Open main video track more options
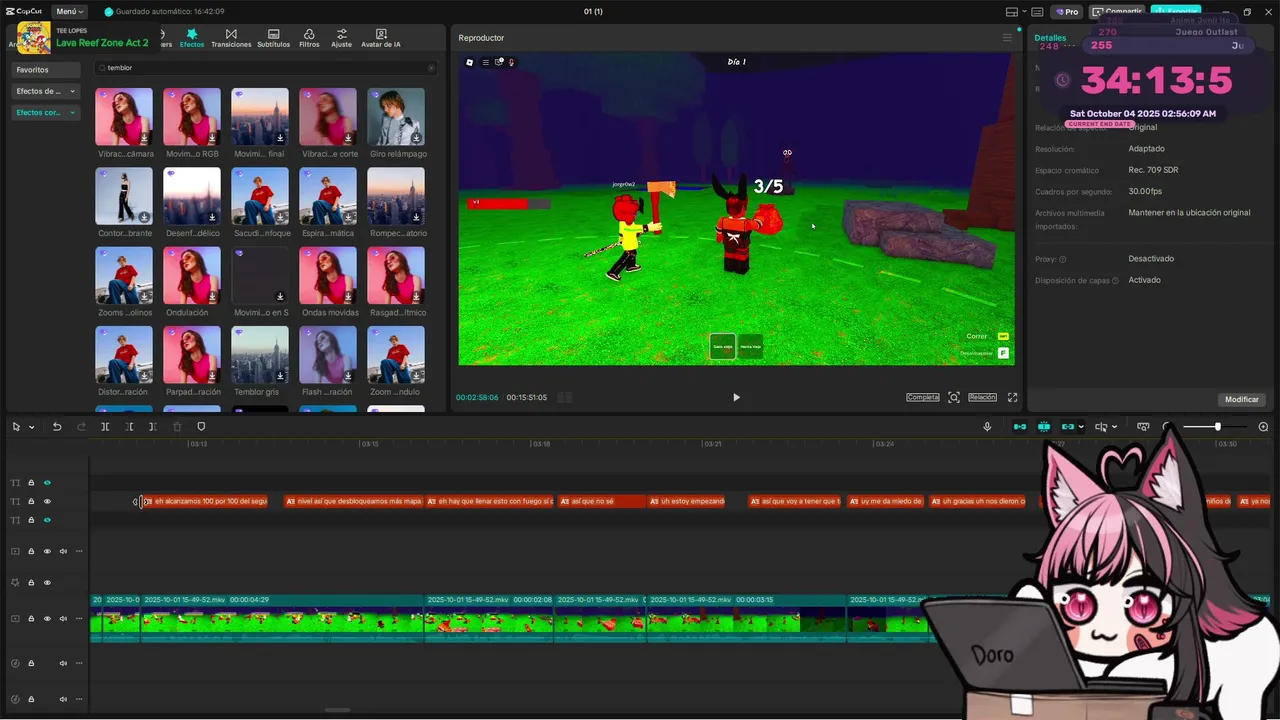Image resolution: width=1280 pixels, height=720 pixels. coord(79,619)
